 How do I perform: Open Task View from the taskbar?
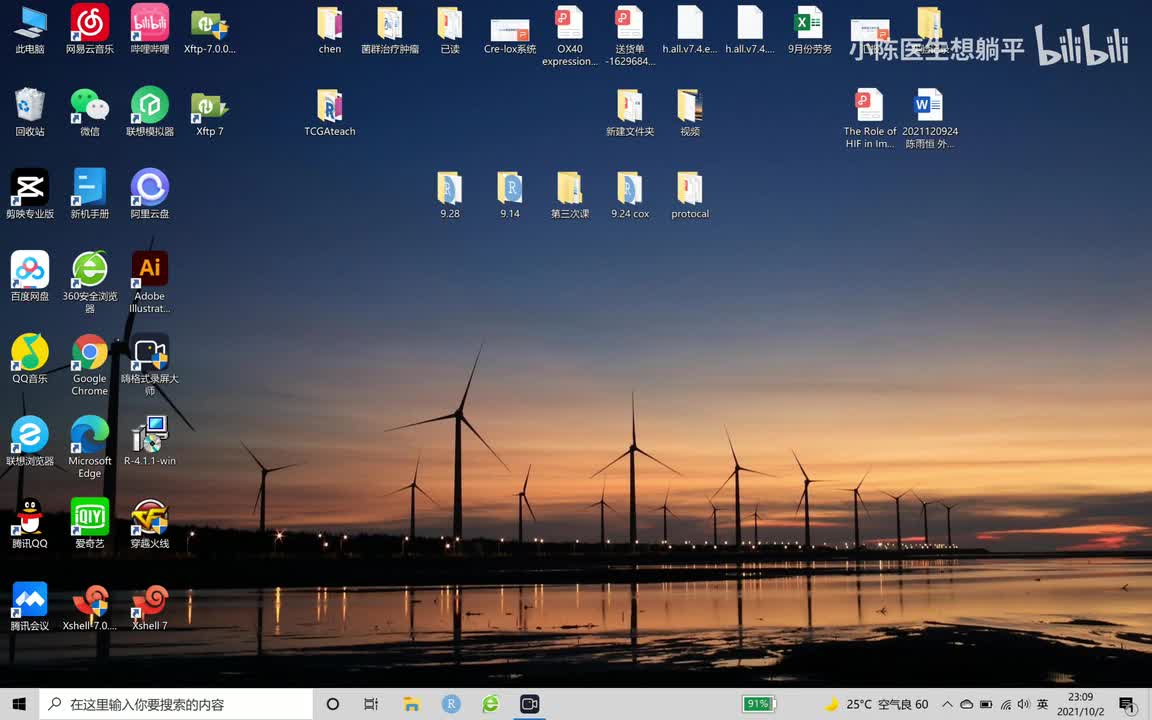371,704
